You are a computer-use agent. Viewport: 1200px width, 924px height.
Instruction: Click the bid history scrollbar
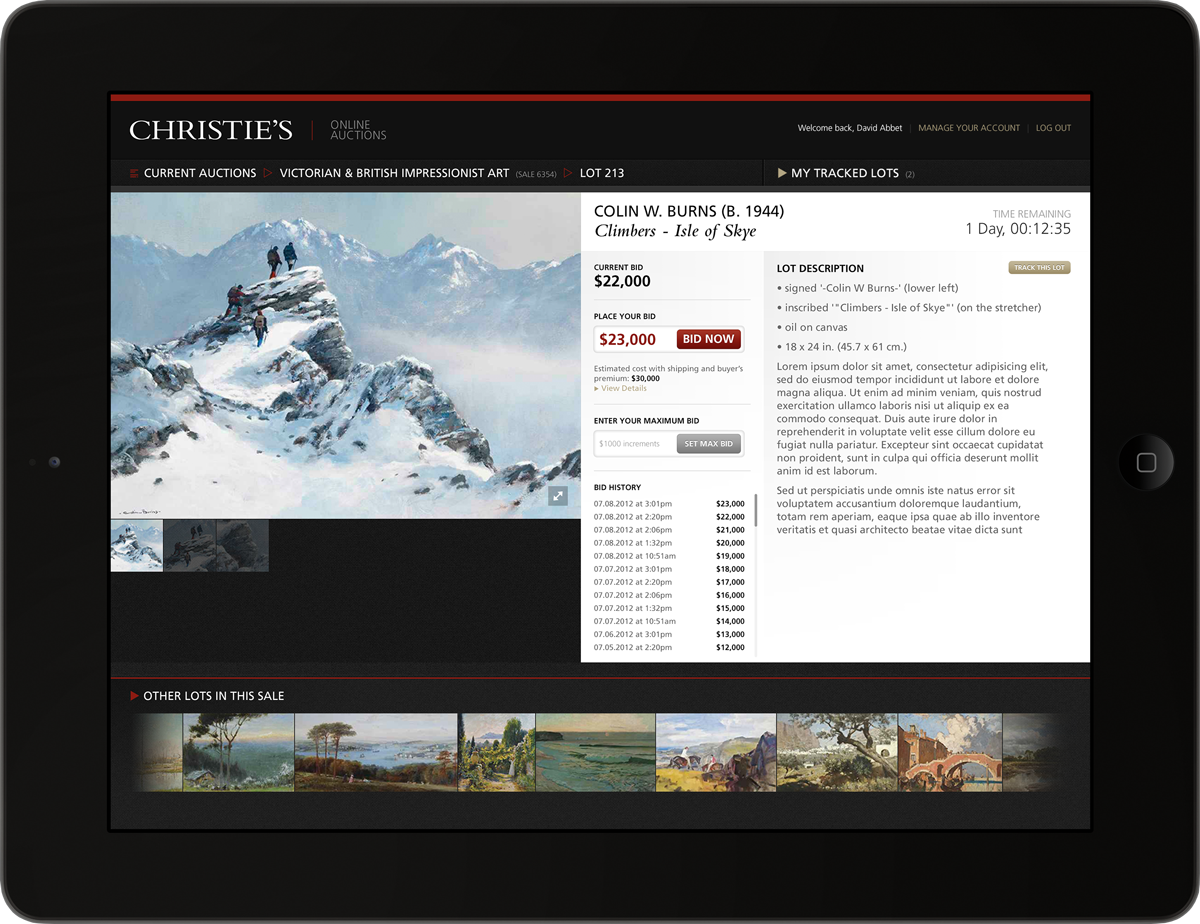[x=756, y=510]
